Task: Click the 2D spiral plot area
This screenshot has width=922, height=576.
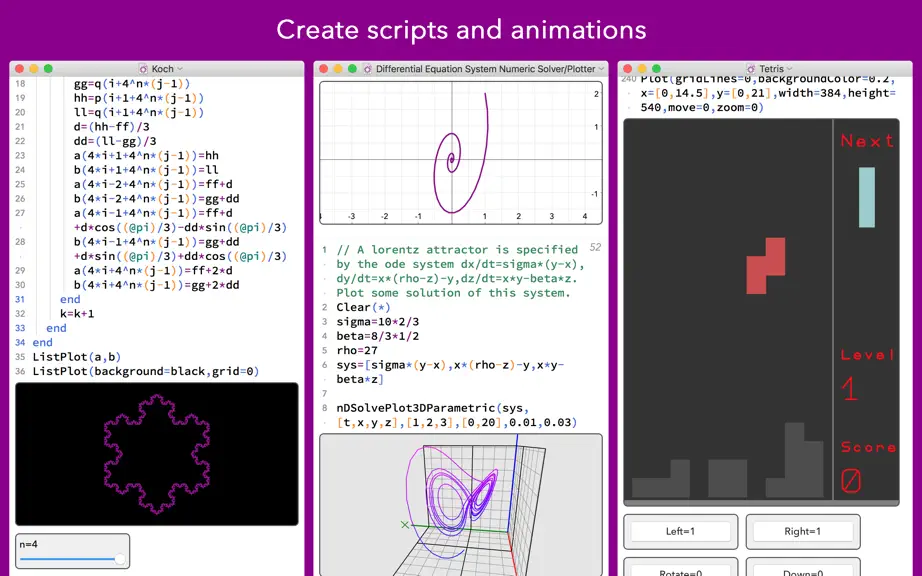Action: (460, 153)
